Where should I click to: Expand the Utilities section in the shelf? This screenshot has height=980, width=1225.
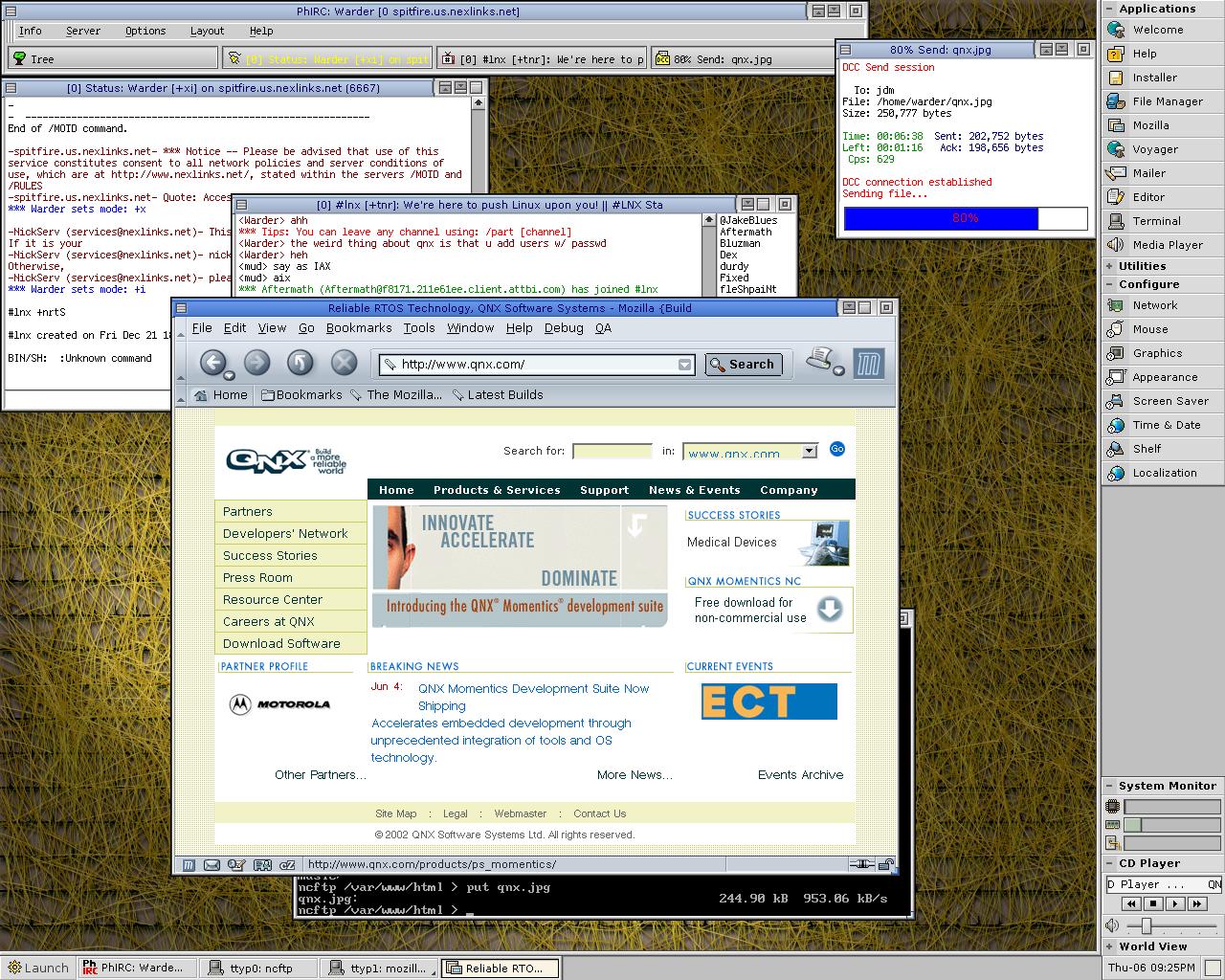(x=1110, y=266)
